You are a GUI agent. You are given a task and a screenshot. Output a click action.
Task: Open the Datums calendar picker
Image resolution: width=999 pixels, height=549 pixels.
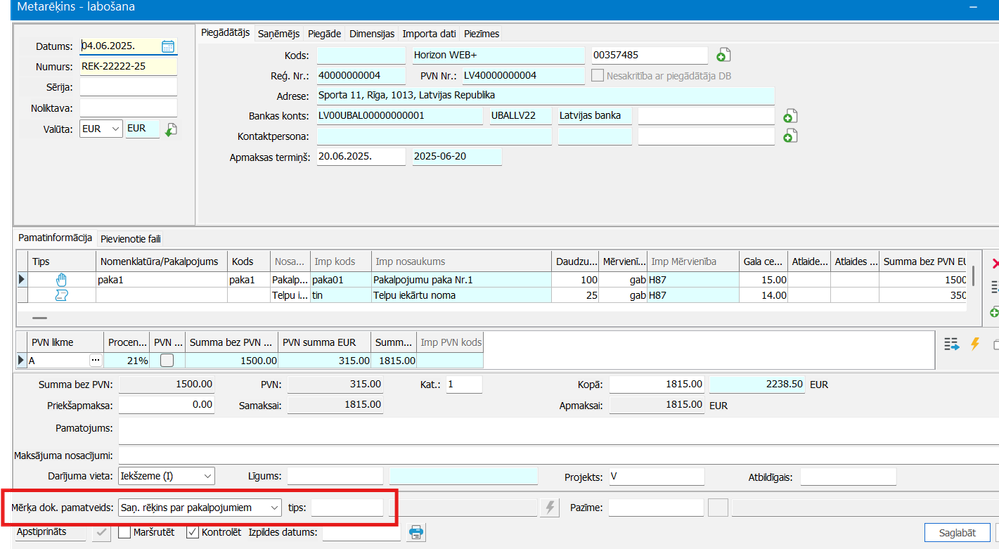point(168,46)
